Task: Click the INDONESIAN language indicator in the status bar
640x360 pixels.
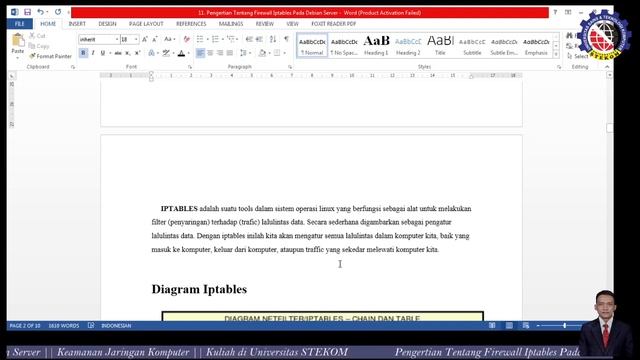Action: tap(116, 326)
